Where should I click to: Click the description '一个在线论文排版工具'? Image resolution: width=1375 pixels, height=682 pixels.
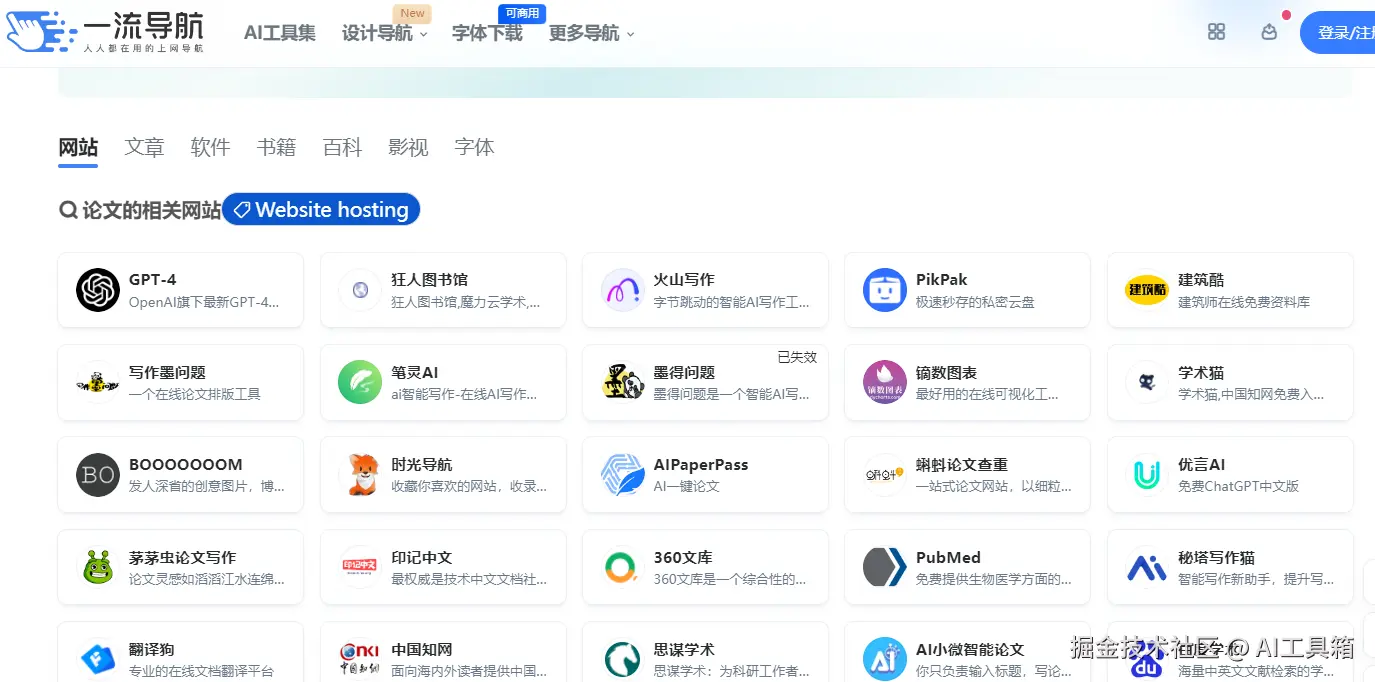[195, 394]
